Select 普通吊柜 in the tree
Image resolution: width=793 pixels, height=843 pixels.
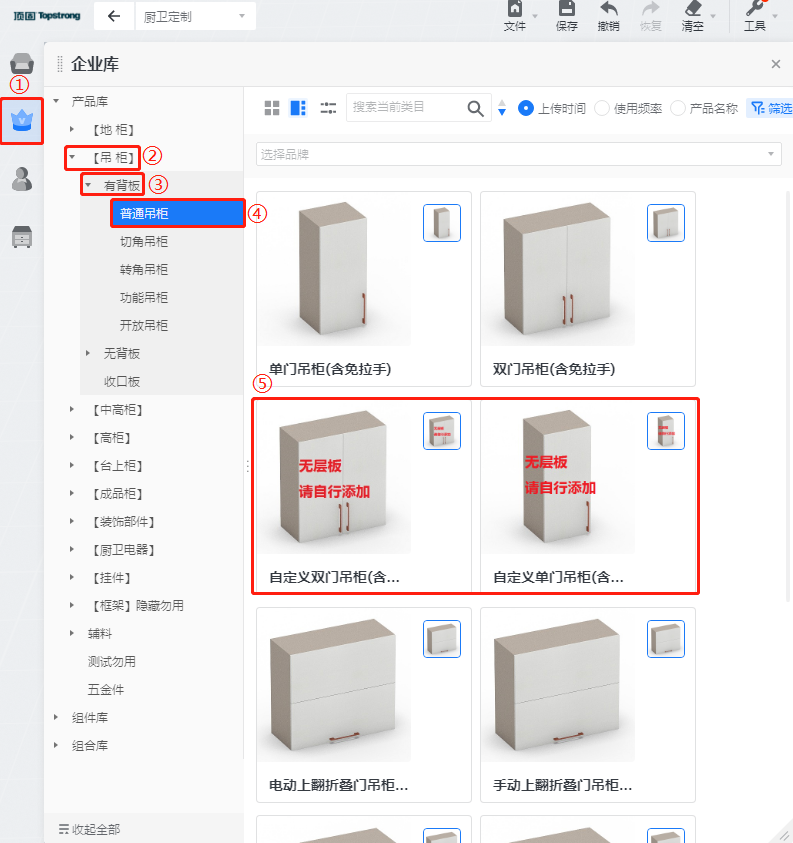click(x=177, y=213)
